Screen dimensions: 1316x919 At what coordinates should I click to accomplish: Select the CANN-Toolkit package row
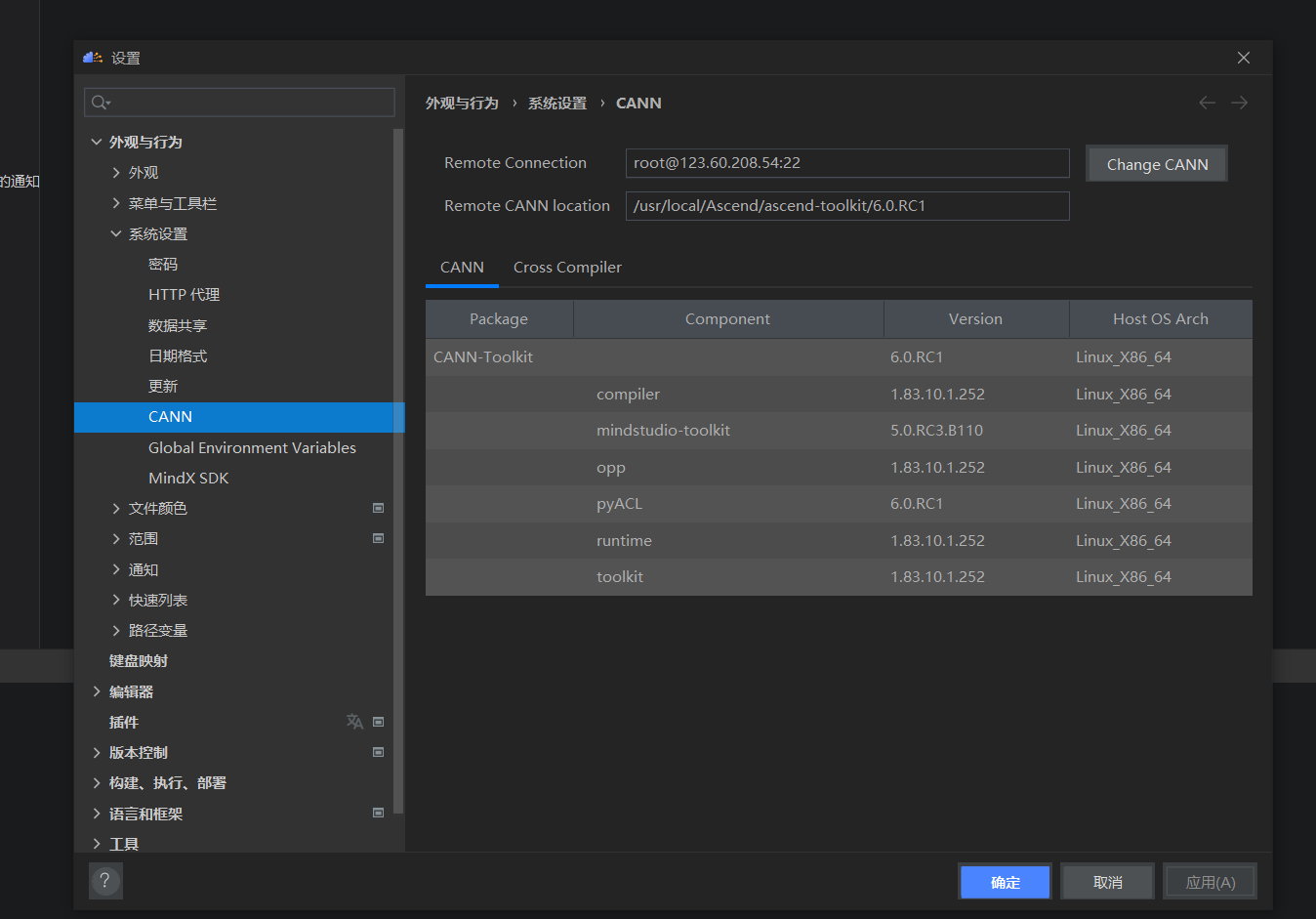pos(839,357)
